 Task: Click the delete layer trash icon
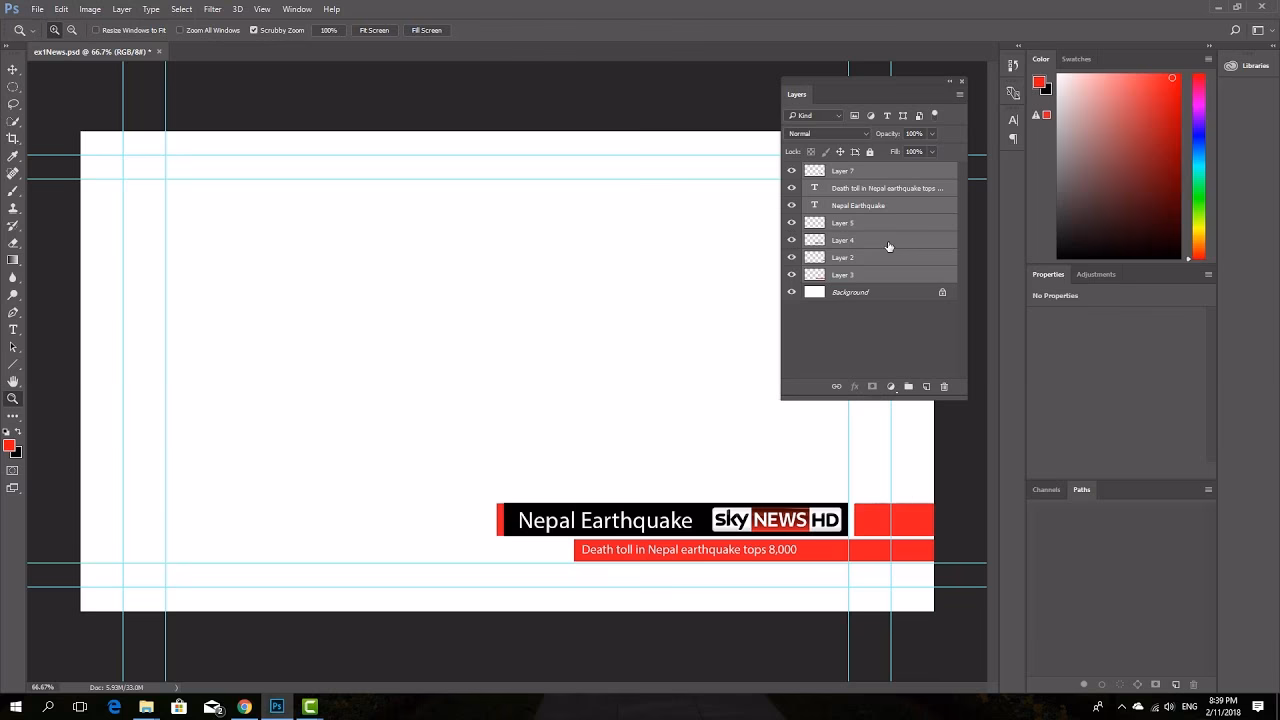click(x=944, y=387)
